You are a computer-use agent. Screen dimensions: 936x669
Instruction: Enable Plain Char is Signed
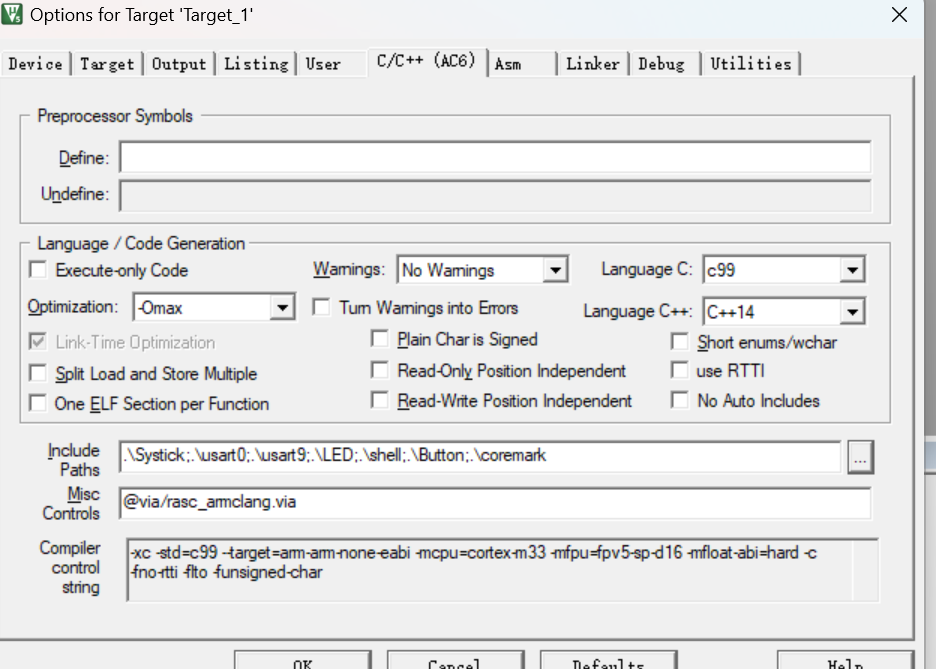click(x=380, y=339)
